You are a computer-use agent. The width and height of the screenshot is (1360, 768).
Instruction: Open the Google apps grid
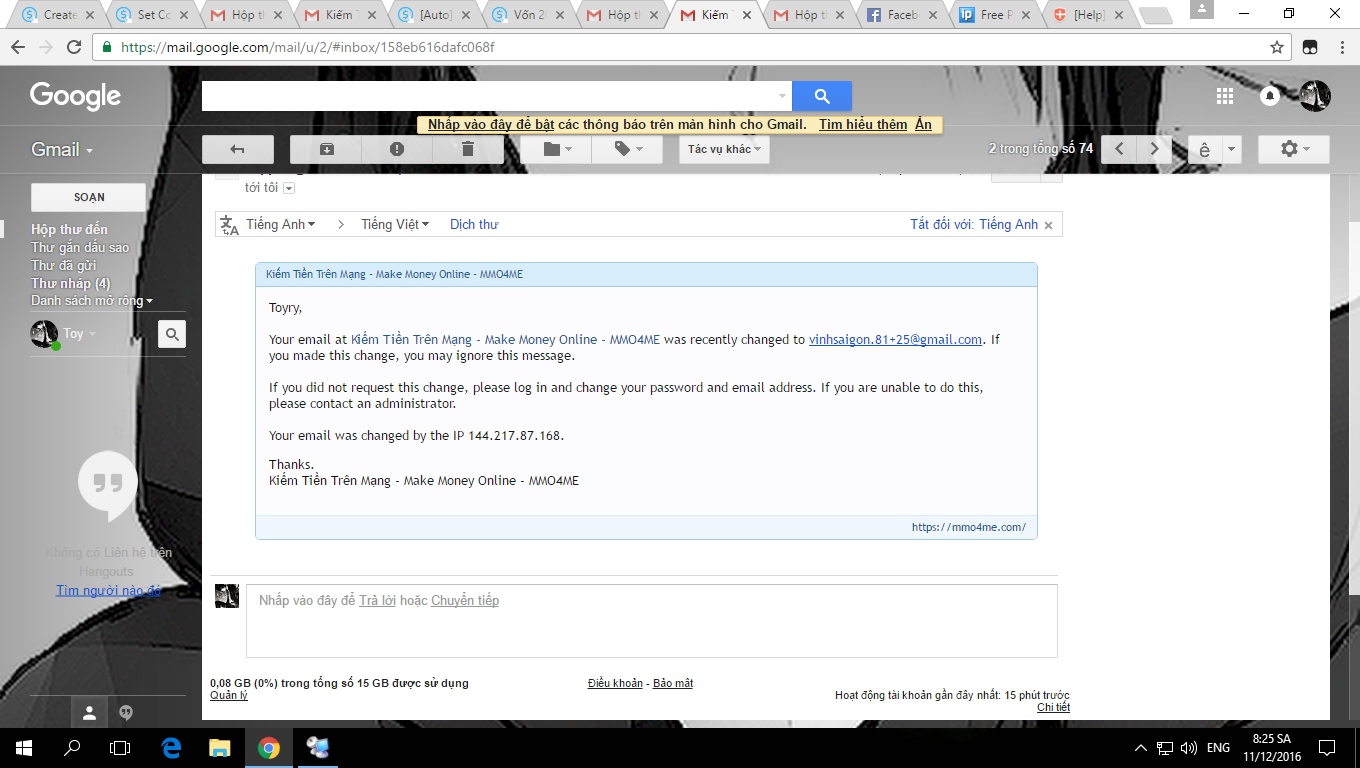1225,96
